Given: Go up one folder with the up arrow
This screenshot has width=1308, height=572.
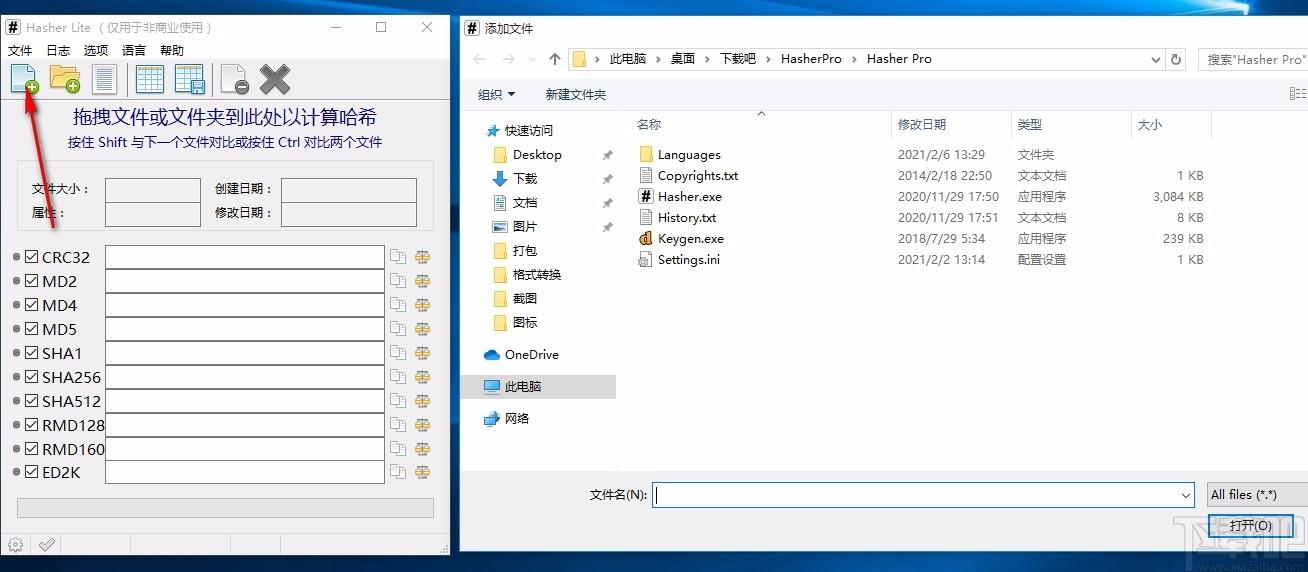Looking at the screenshot, I should pyautogui.click(x=555, y=59).
